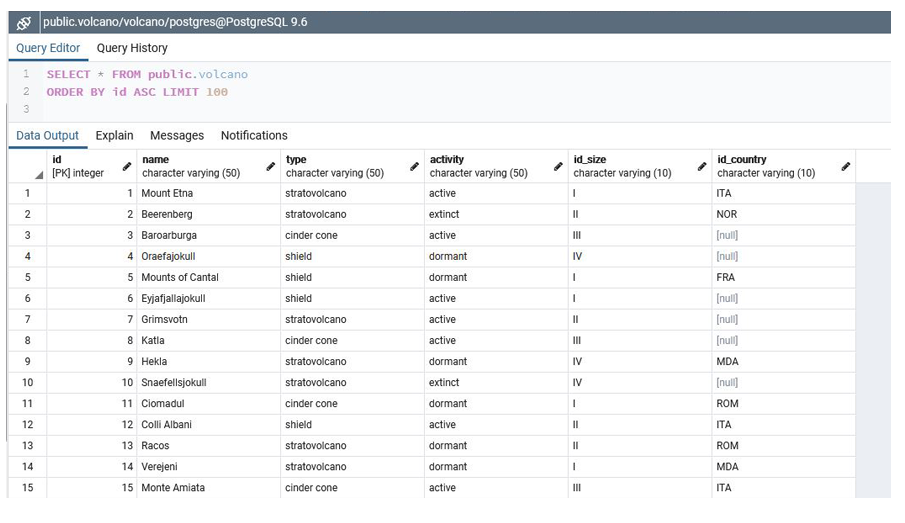
Task: Click the pencil icon in the type column header
Action: point(414,166)
